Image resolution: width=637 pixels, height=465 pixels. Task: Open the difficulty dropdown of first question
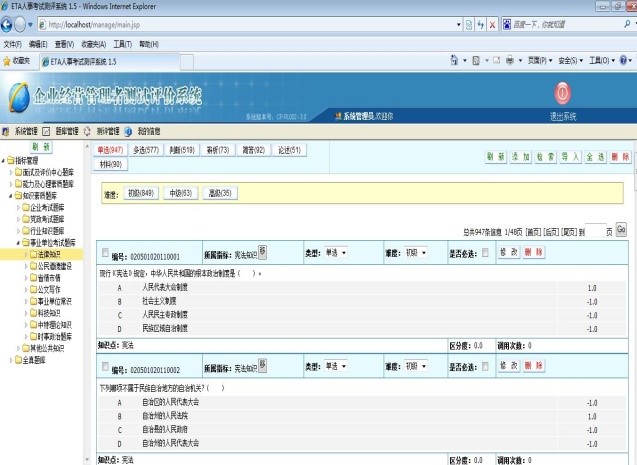pos(416,253)
